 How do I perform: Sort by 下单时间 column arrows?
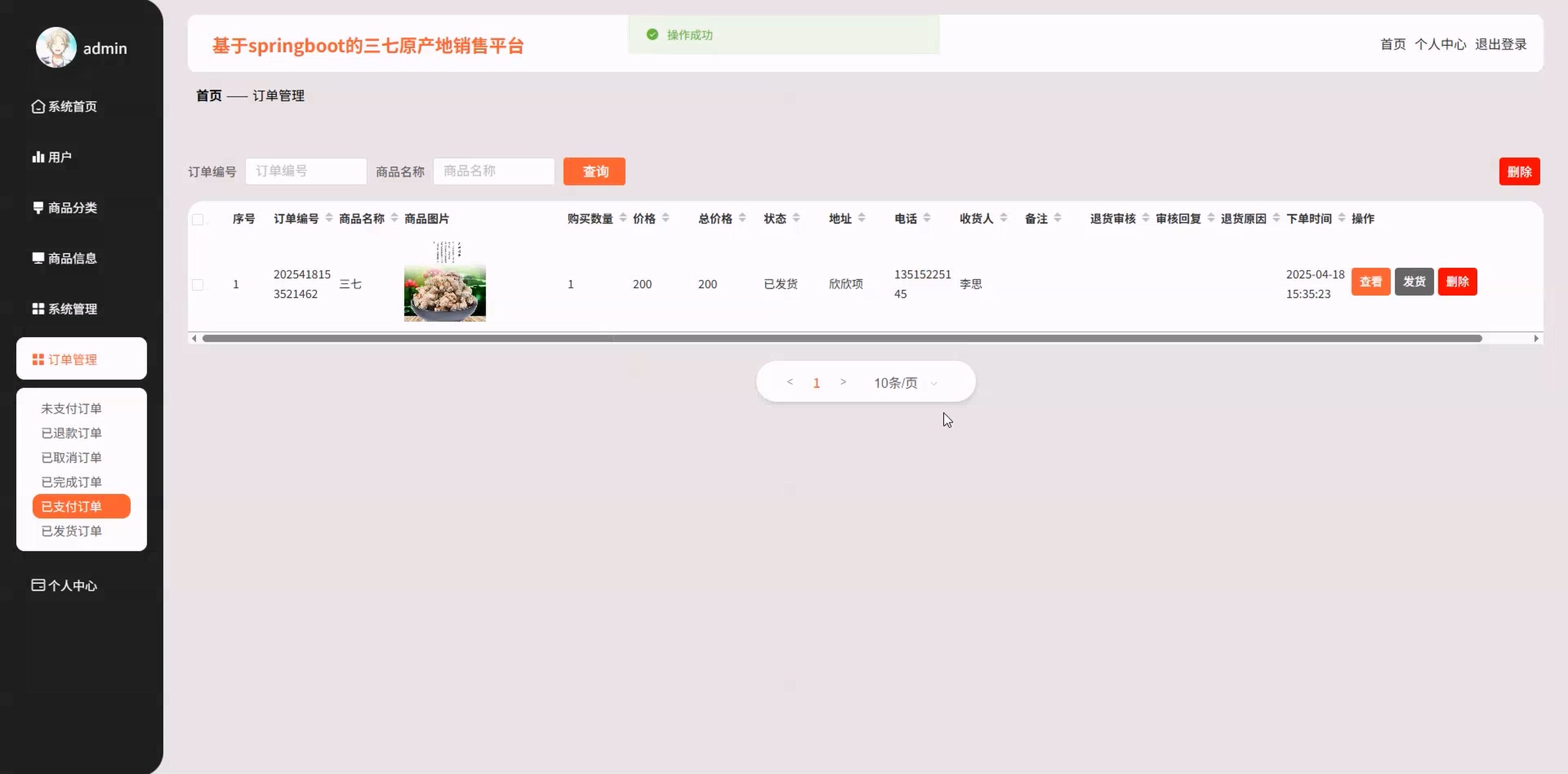coord(1342,218)
